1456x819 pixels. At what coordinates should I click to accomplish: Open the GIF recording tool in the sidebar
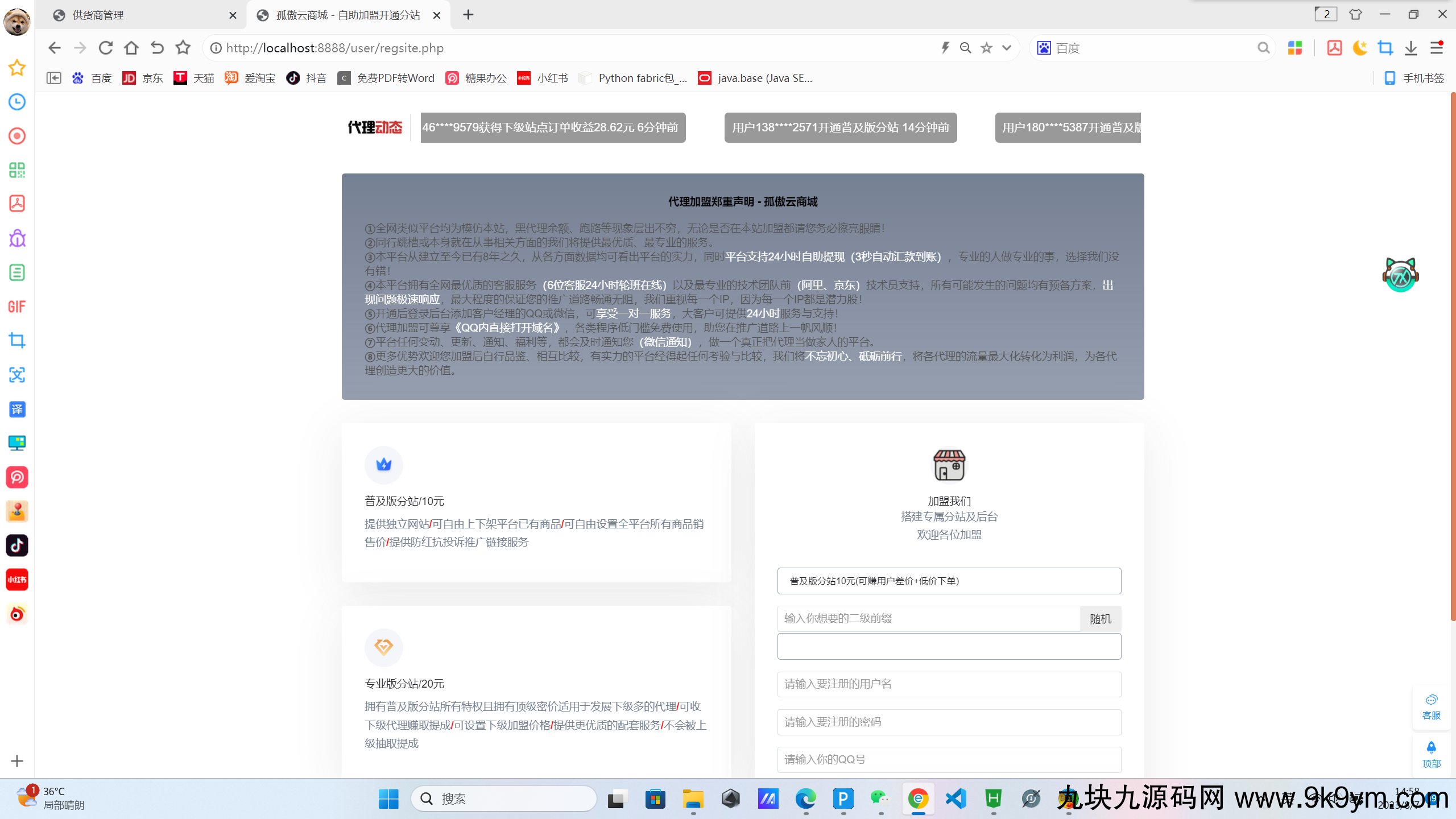(17, 306)
